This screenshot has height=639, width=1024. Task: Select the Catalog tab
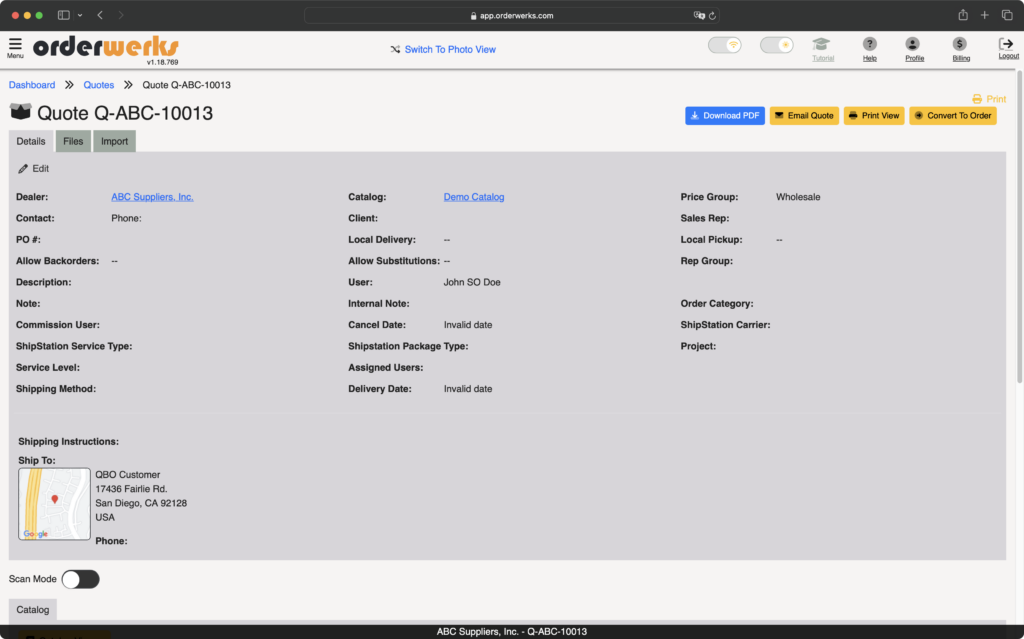pos(33,610)
